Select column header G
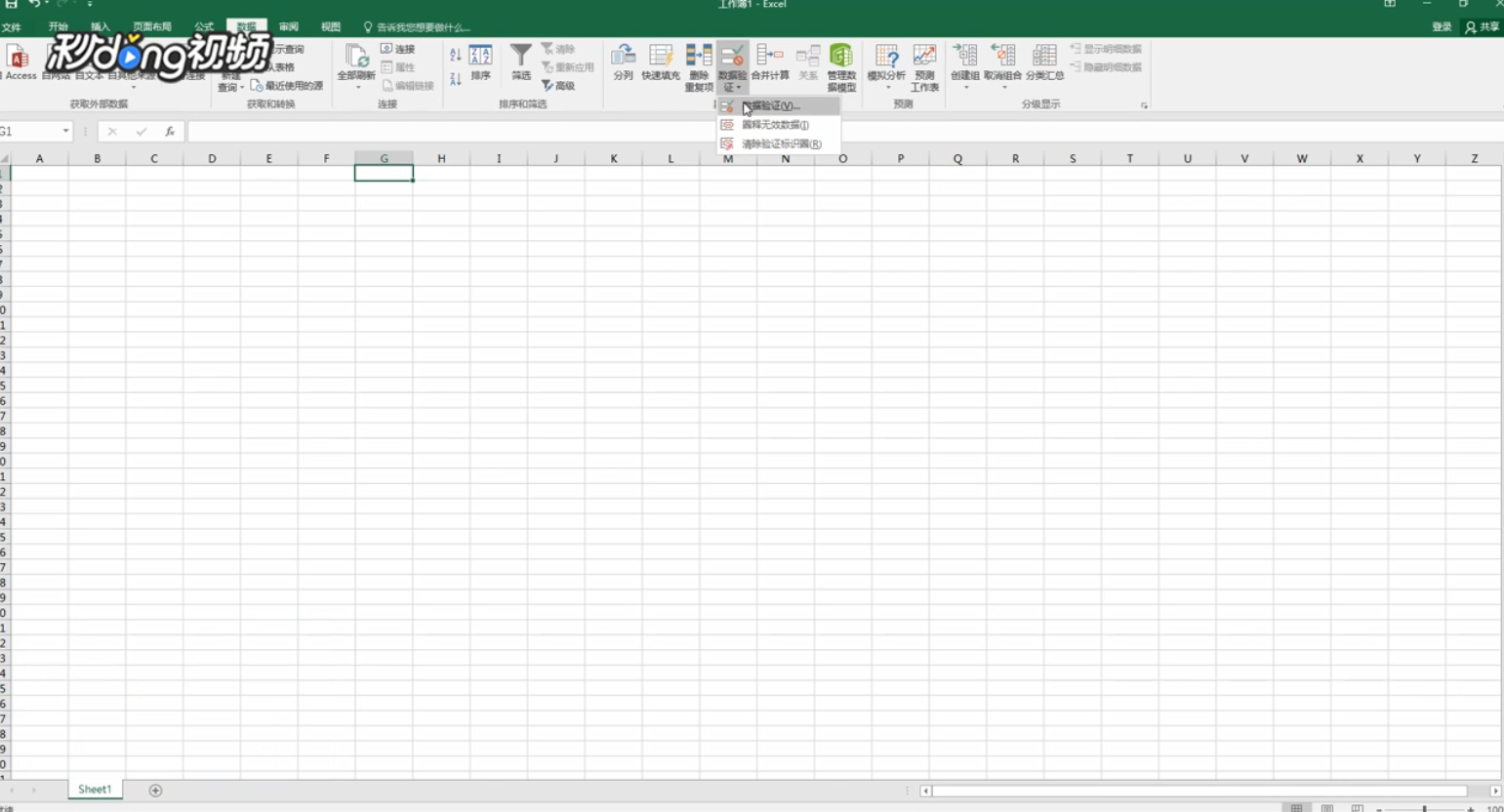1504x812 pixels. [384, 158]
